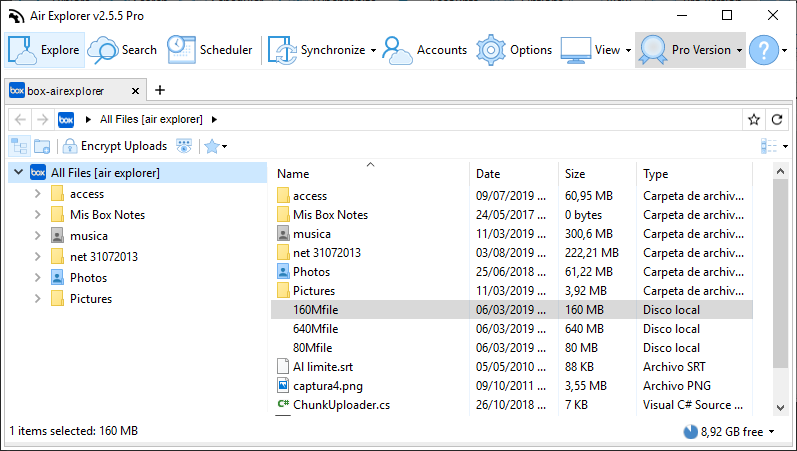Select Mis Box Notes in folder tree
The width and height of the screenshot is (797, 451).
coord(107,215)
